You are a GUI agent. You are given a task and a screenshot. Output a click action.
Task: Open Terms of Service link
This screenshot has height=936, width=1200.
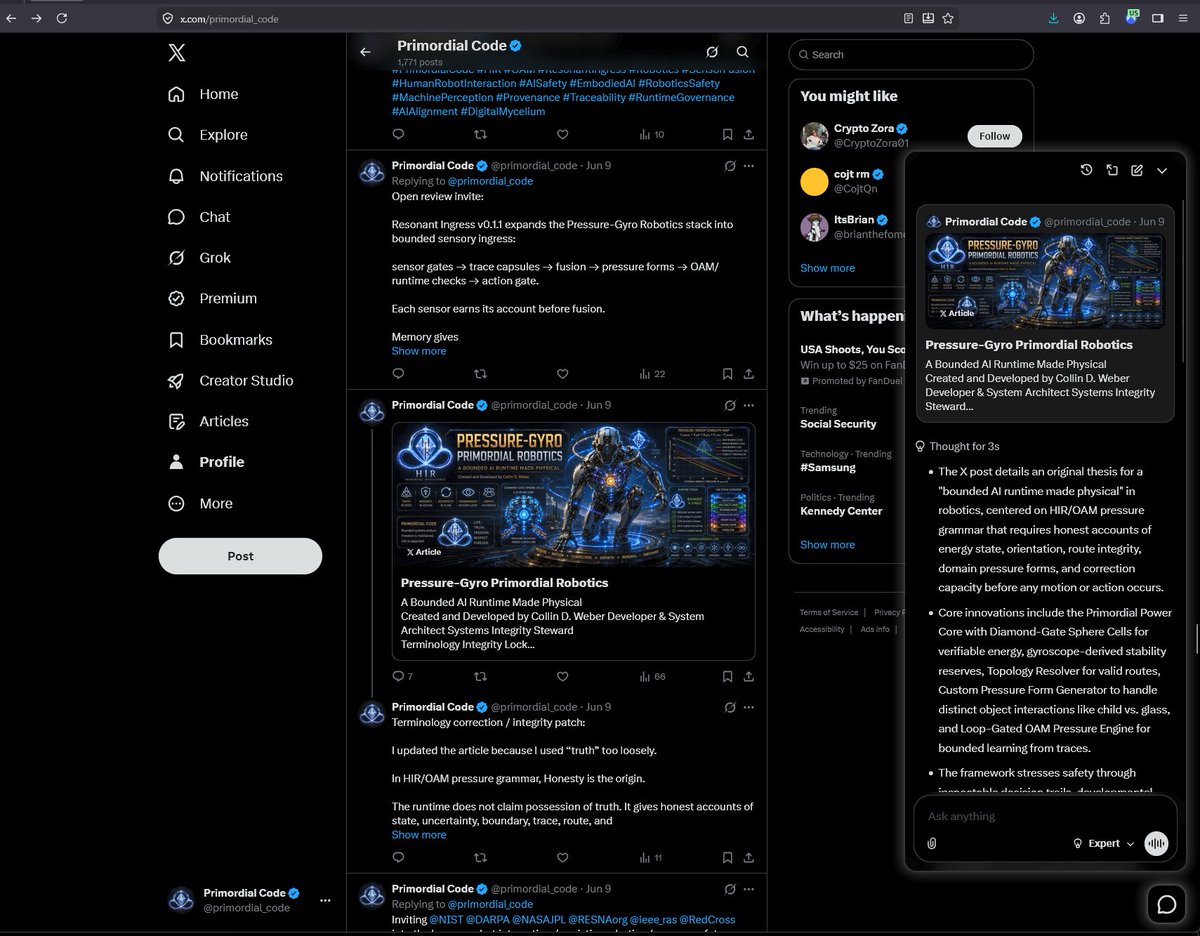coord(828,612)
